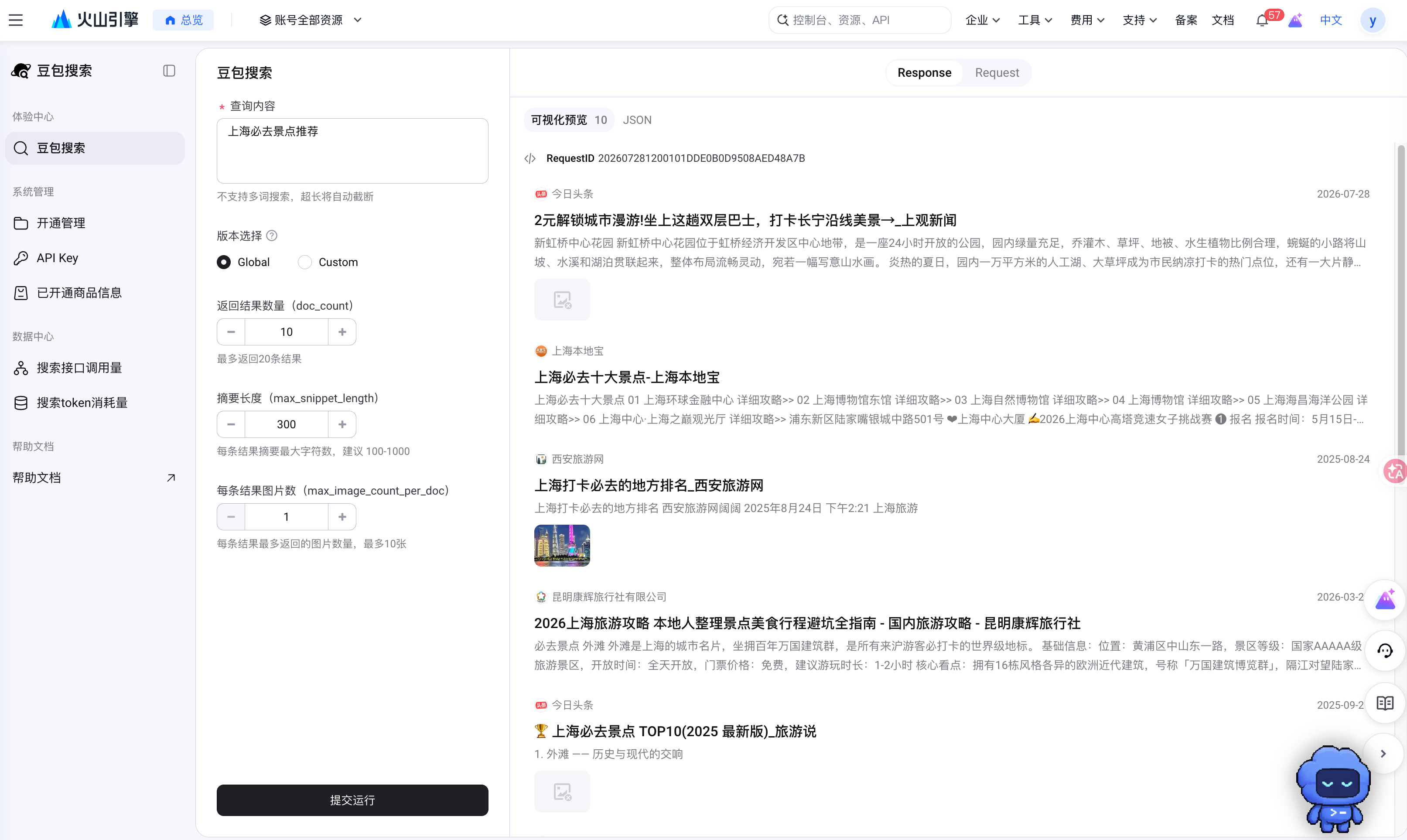The image size is (1407, 840).
Task: Open result 上海必去十大景点-上海本地宝
Action: pos(627,378)
